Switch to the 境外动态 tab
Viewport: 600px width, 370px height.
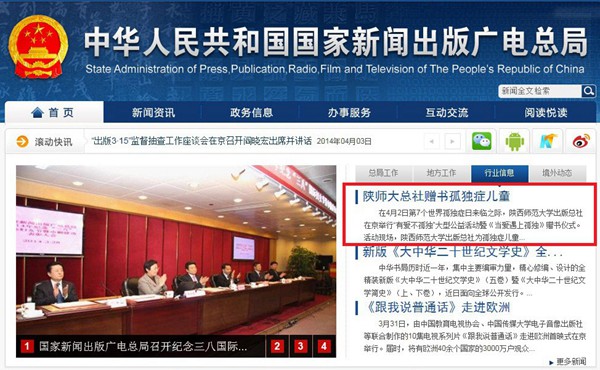click(557, 173)
